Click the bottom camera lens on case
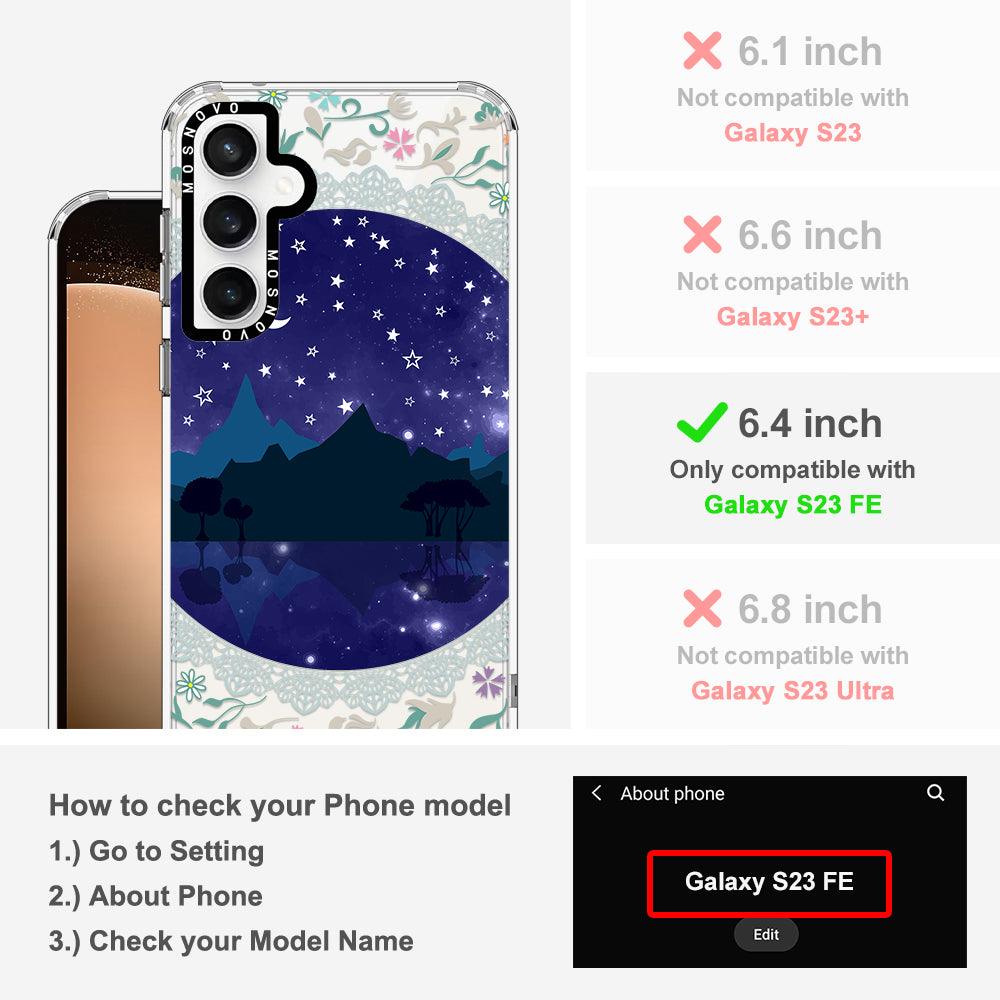Screen dimensions: 1000x1000 230,292
